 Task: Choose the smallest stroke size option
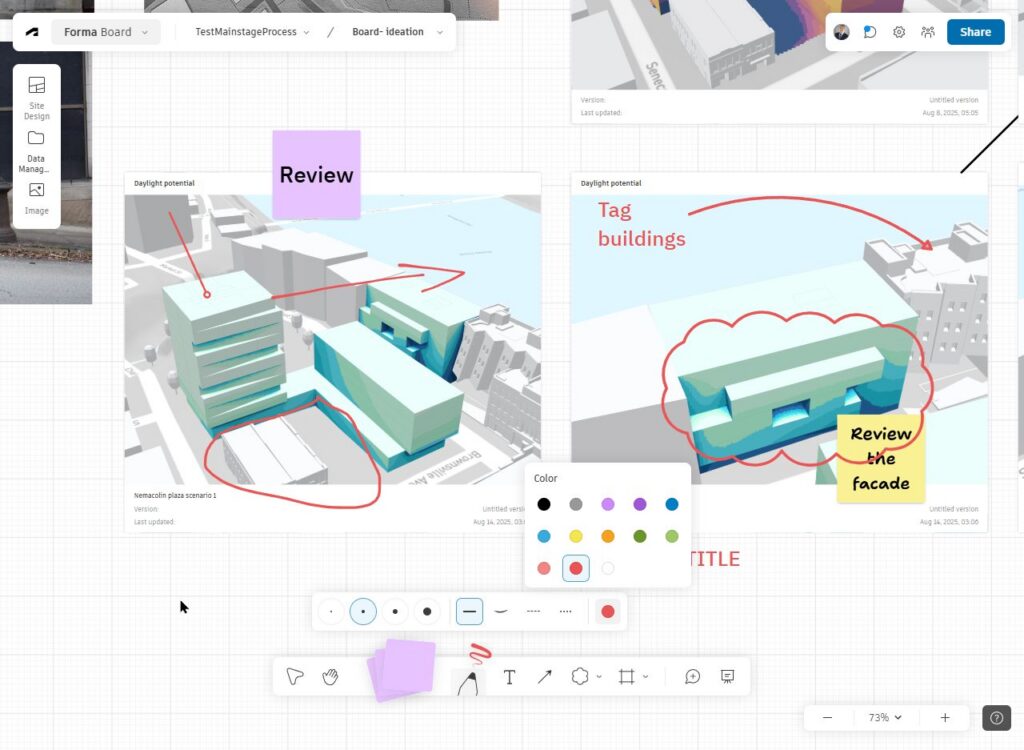331,611
